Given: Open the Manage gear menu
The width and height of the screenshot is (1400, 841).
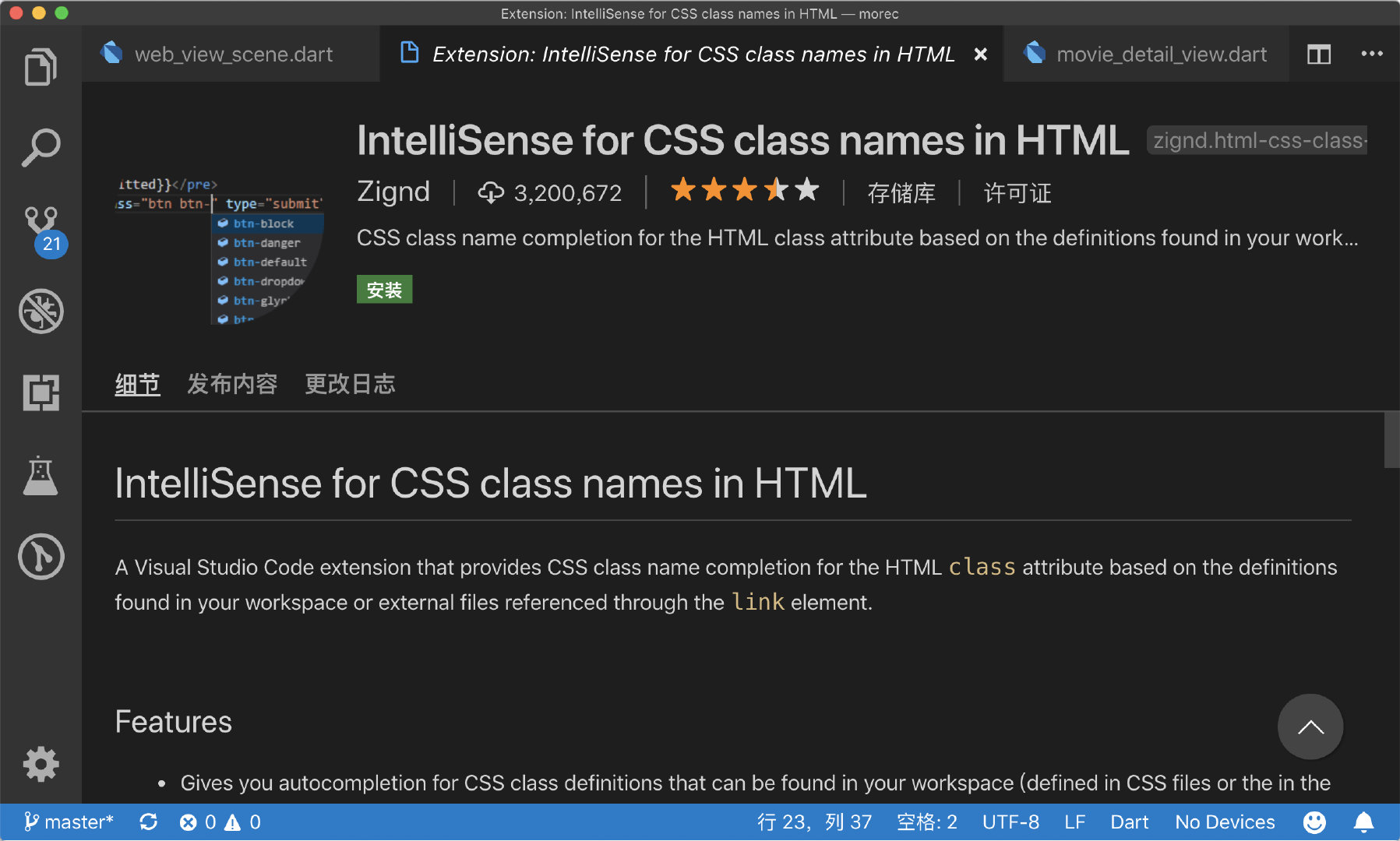Looking at the screenshot, I should (x=41, y=764).
